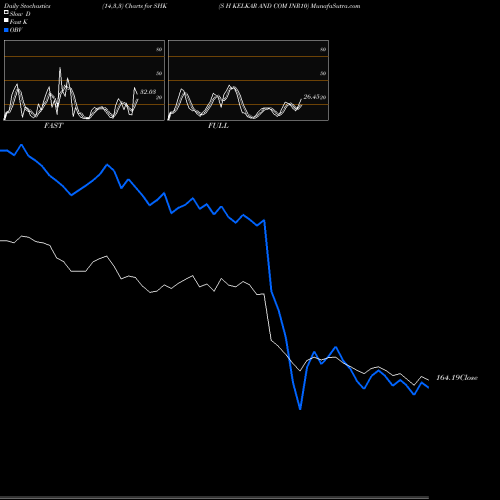Click the 'OBV' legend text

[x=16, y=30]
